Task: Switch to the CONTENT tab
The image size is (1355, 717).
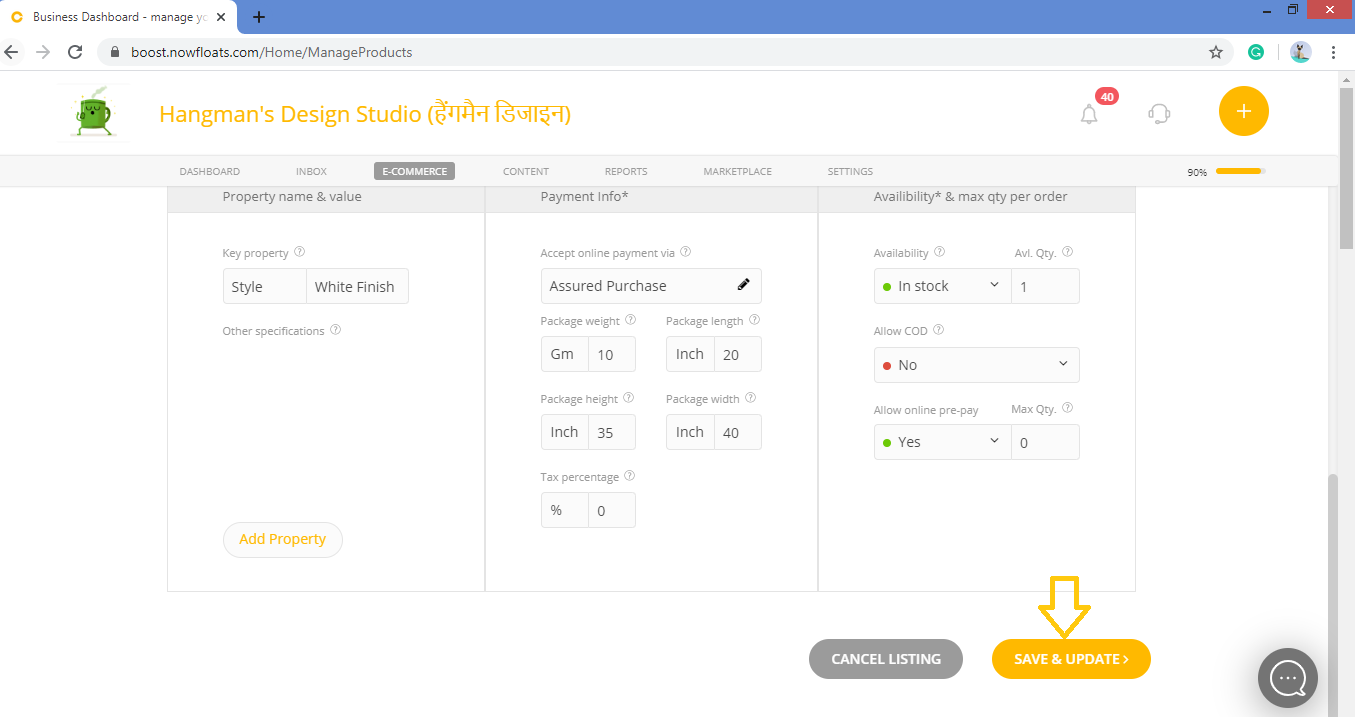Action: (525, 171)
